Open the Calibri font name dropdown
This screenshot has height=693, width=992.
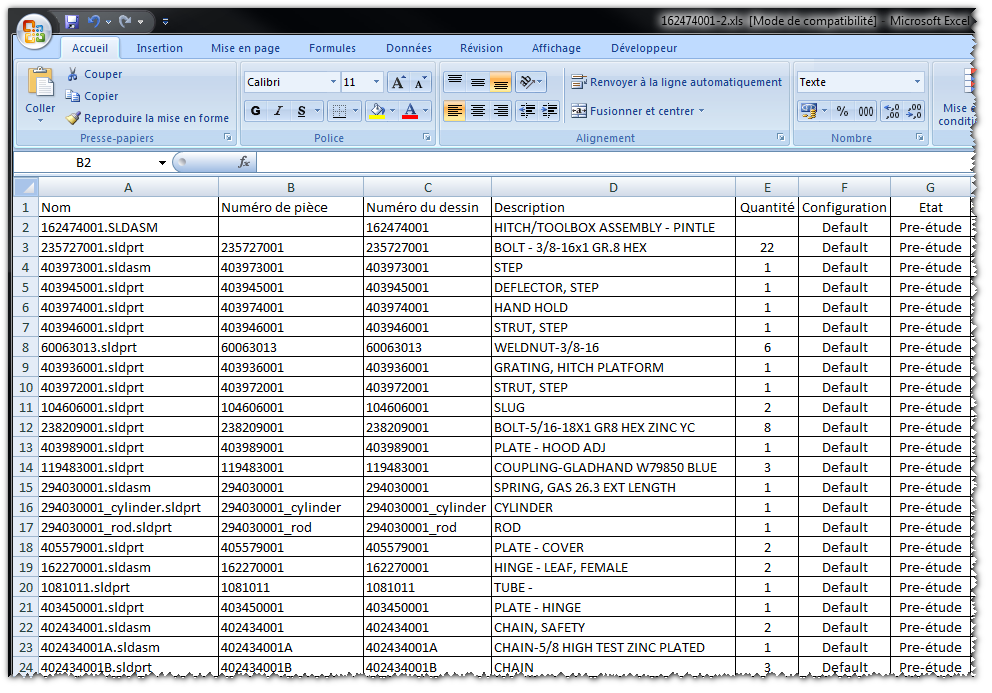(x=333, y=83)
